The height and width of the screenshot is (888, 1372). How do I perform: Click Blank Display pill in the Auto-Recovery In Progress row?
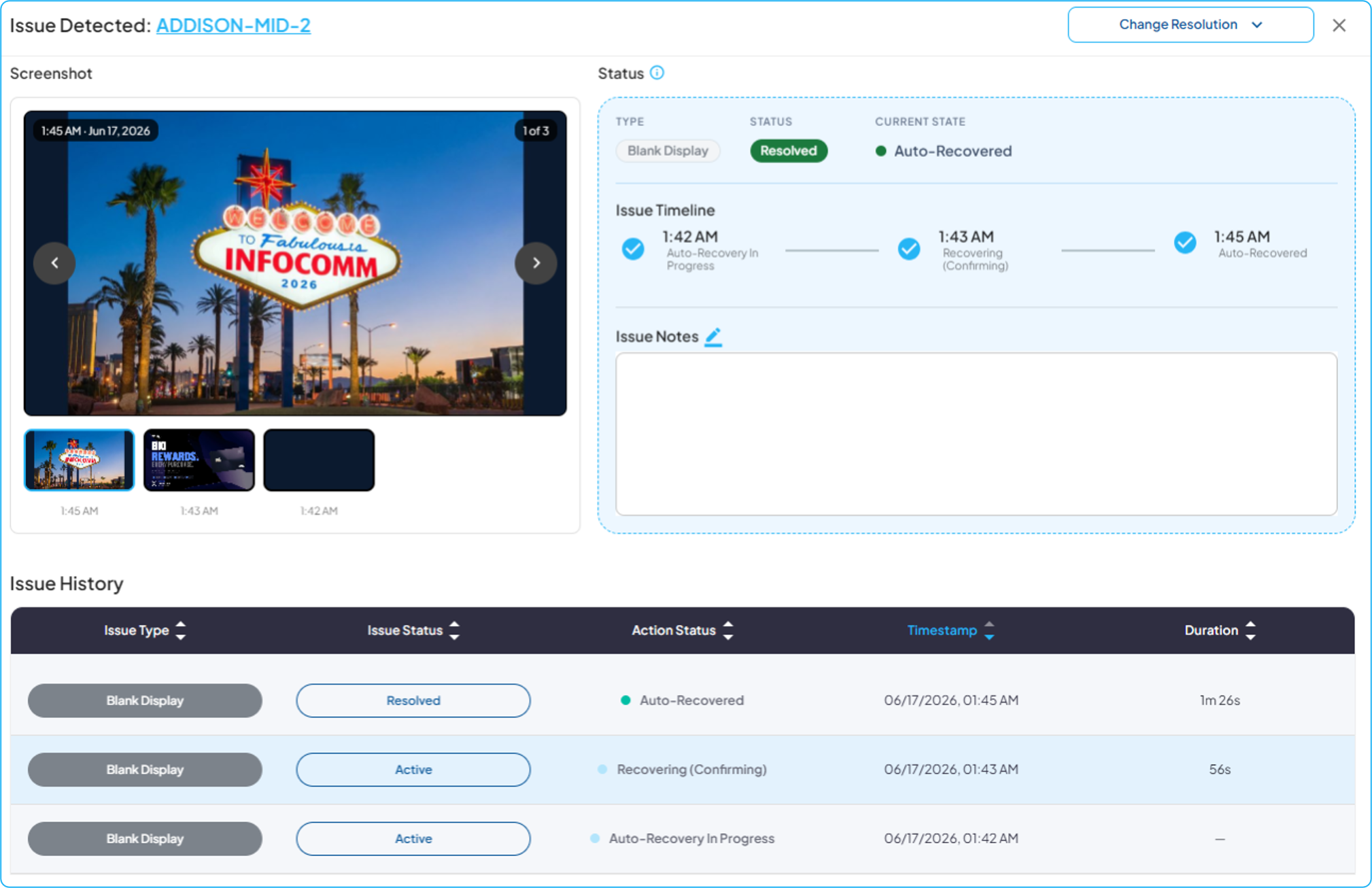[x=145, y=838]
